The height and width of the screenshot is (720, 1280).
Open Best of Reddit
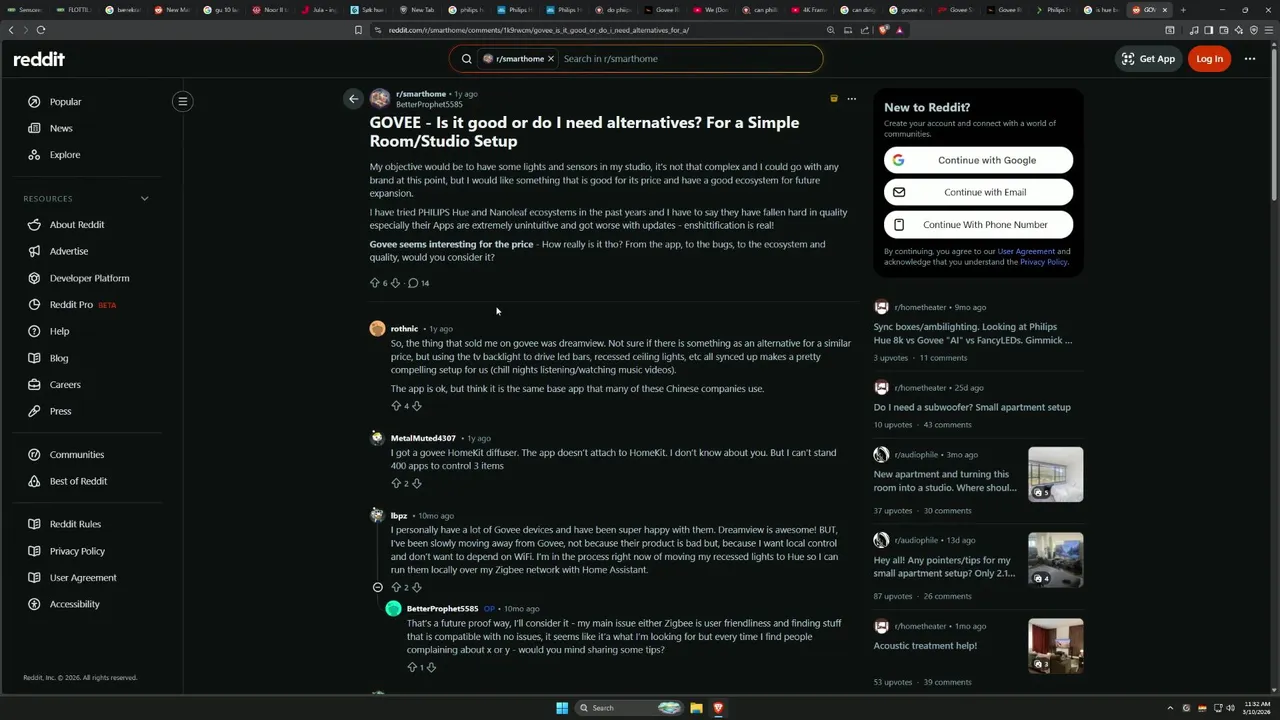[78, 481]
